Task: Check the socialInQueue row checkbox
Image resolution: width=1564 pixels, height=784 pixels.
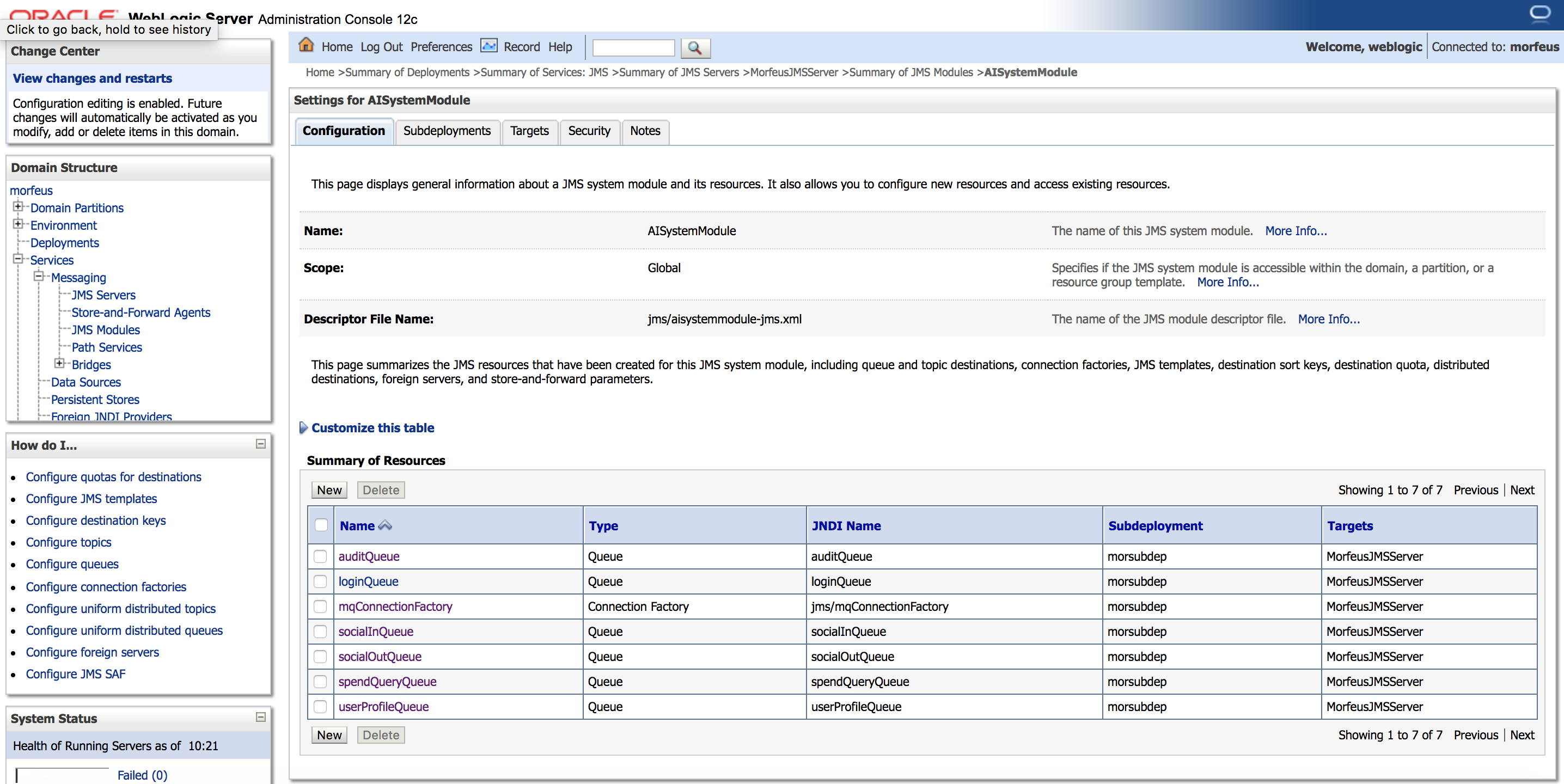Action: click(320, 631)
